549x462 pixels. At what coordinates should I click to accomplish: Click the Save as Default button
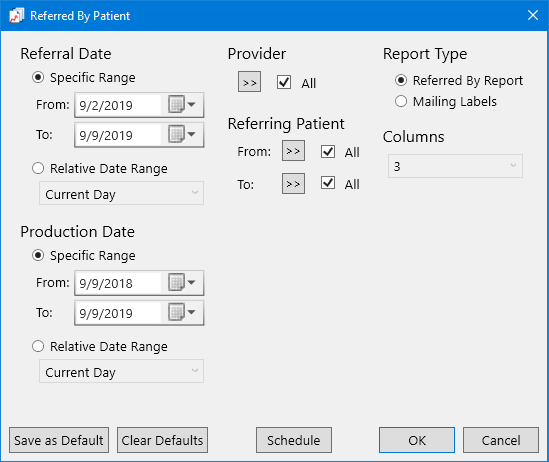pos(59,440)
